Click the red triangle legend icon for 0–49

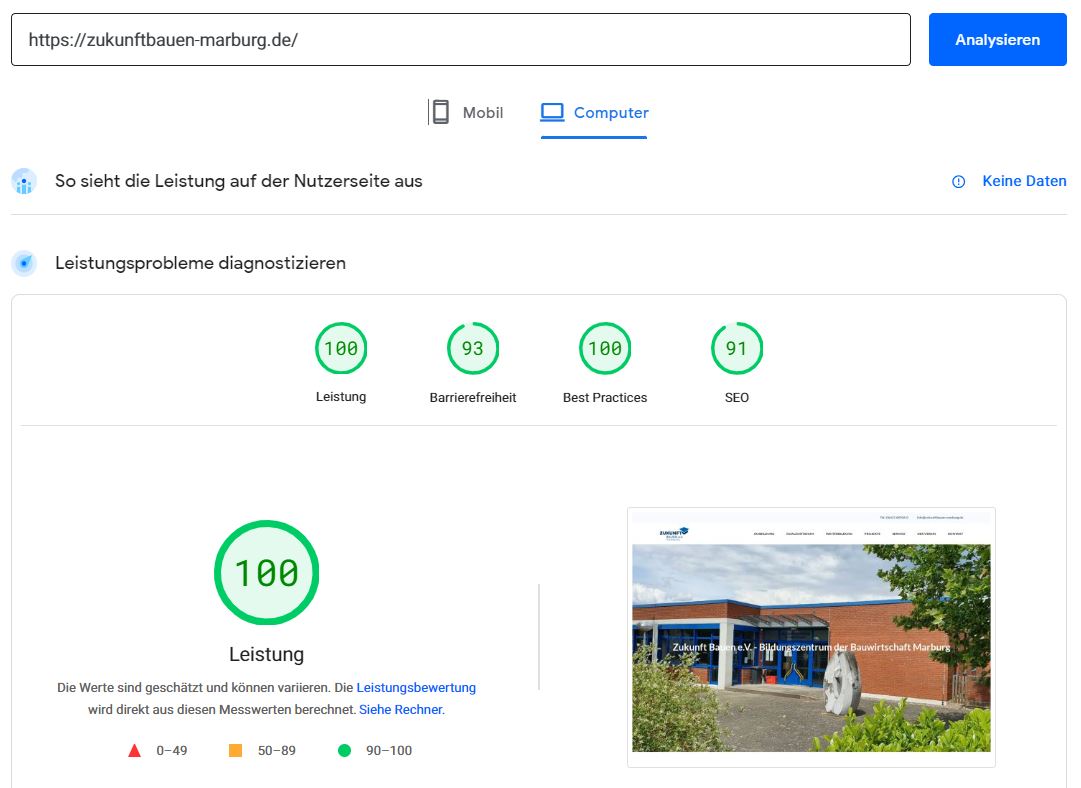click(134, 751)
